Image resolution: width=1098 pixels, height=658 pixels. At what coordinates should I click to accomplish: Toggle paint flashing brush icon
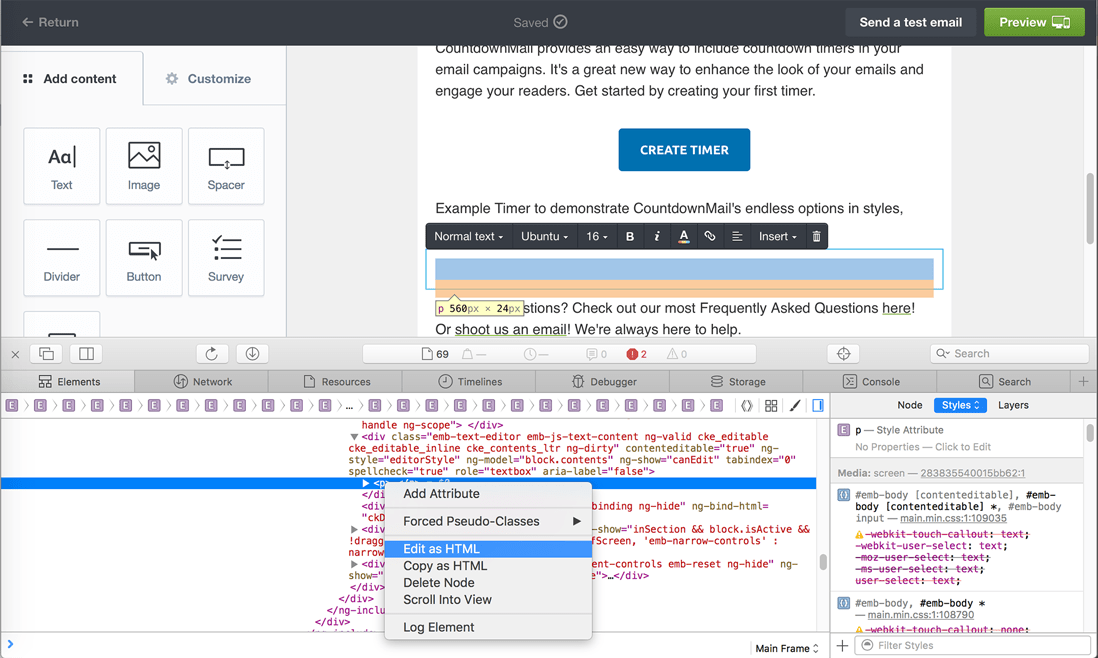point(795,405)
